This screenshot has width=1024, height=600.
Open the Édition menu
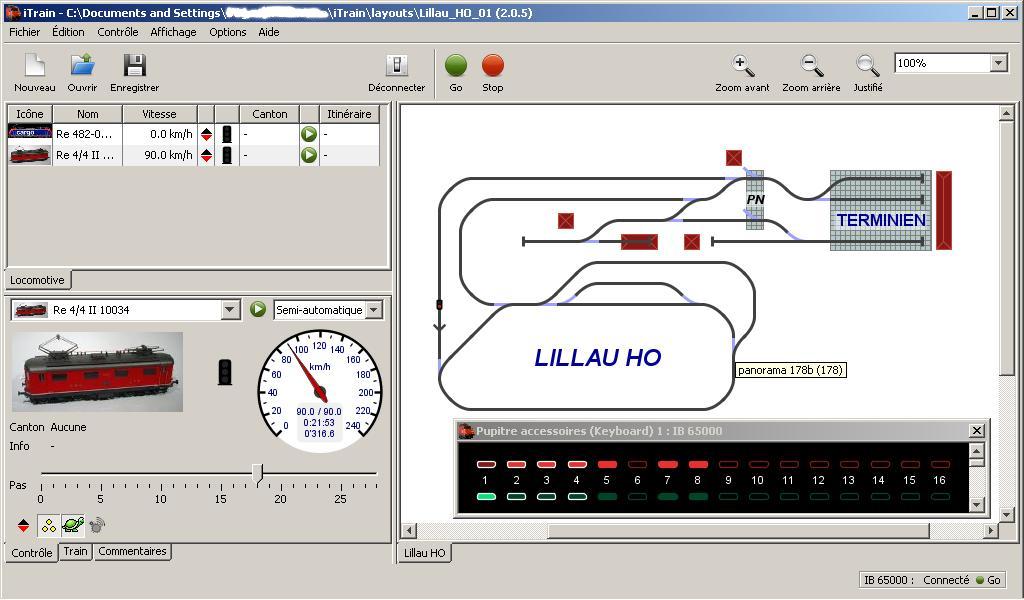69,32
